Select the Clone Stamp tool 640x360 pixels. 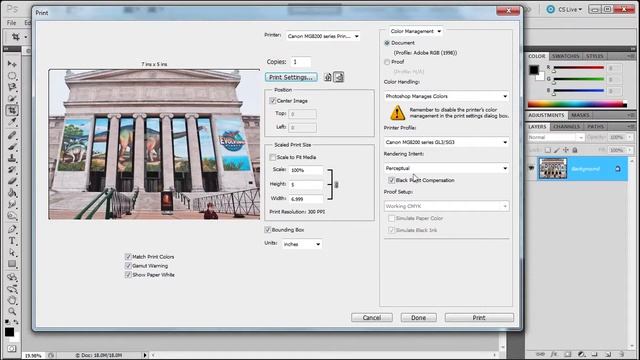(12, 158)
